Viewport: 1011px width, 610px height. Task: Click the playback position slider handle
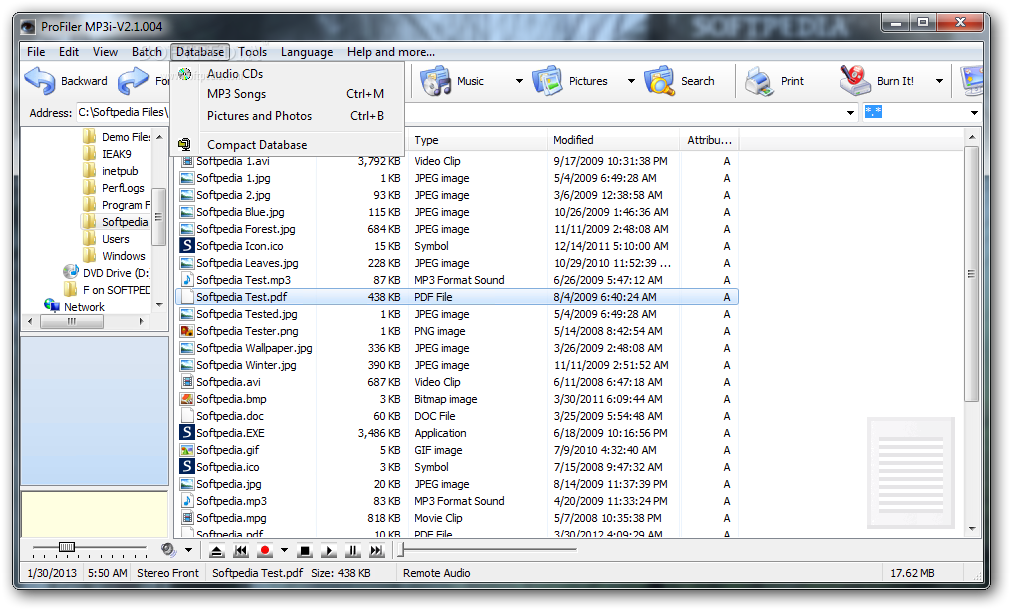click(400, 550)
